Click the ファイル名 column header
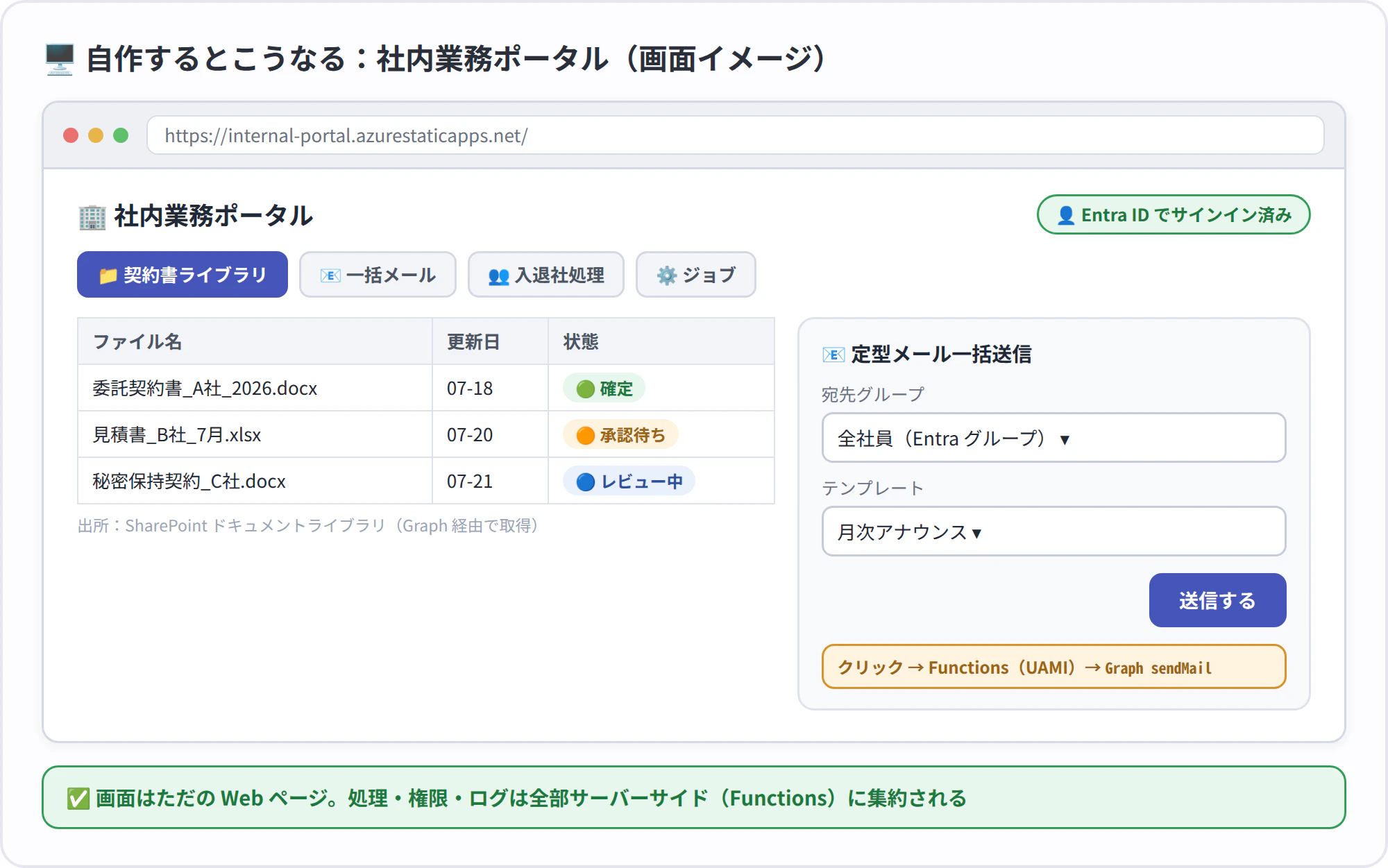The image size is (1388, 868). tap(255, 341)
